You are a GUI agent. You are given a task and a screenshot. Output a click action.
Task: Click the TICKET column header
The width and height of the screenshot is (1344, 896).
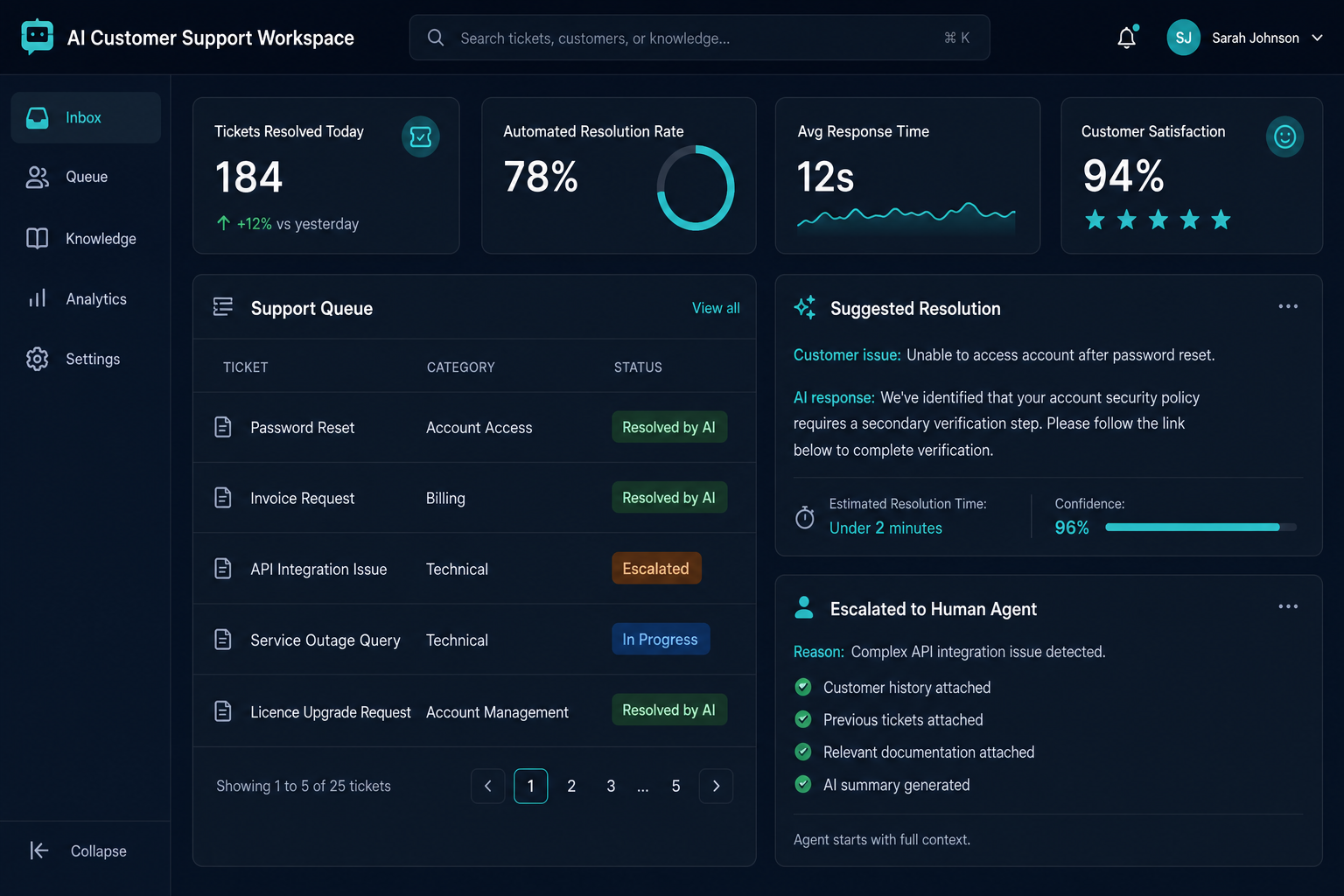(246, 367)
